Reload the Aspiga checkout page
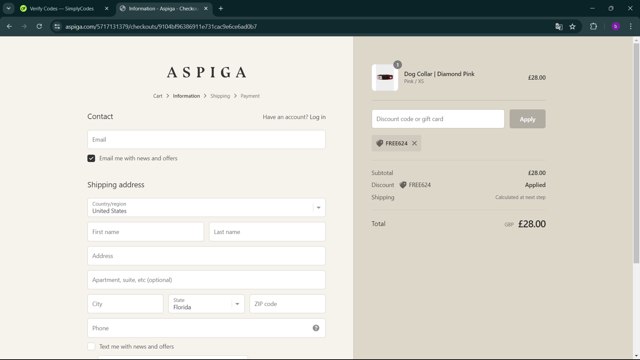 tap(39, 27)
